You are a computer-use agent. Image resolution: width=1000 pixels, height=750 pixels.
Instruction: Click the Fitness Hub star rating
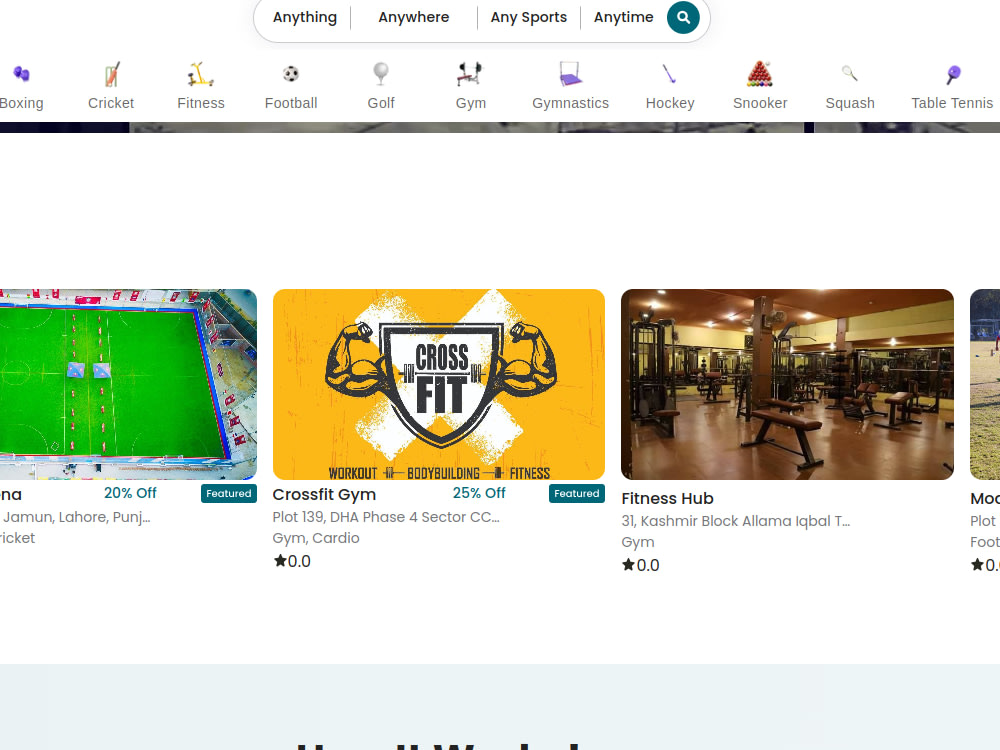641,565
